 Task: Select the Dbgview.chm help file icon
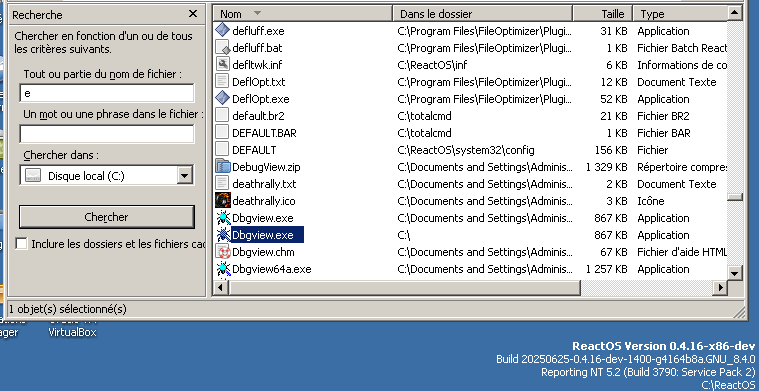[222, 252]
